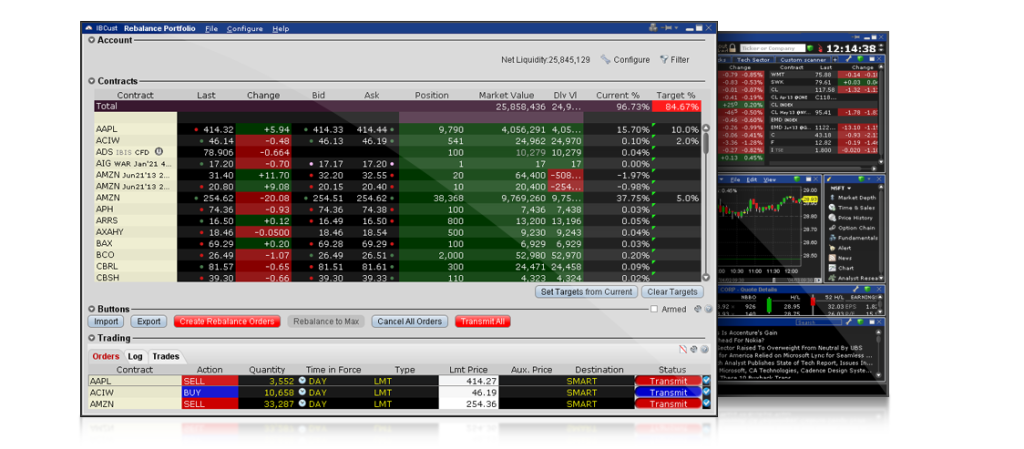
Task: Enable the Armed checkbox
Action: click(654, 309)
